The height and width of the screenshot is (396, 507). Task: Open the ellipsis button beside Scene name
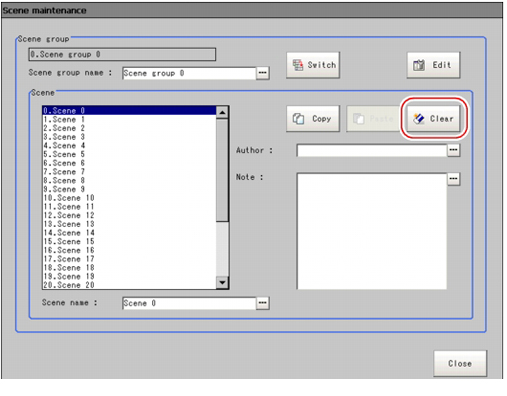263,303
